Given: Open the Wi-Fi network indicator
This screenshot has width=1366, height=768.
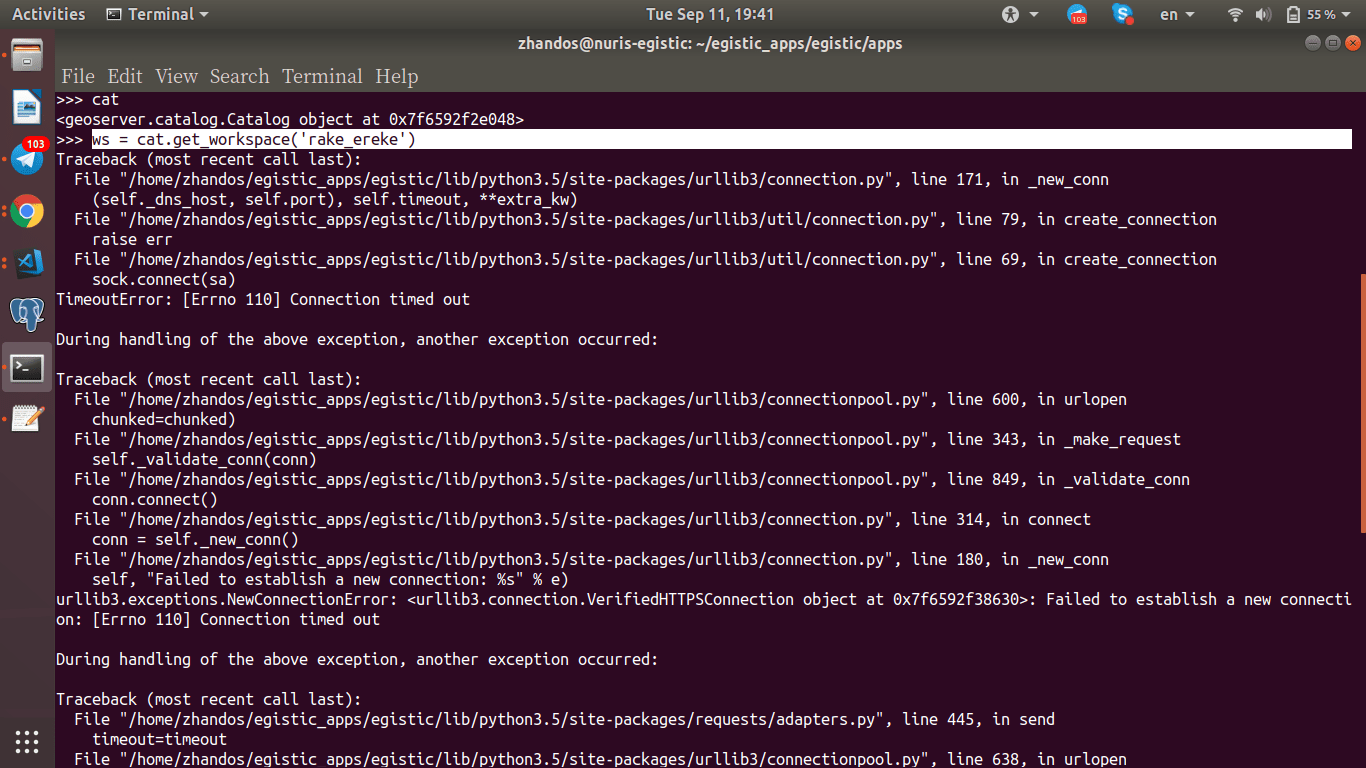Looking at the screenshot, I should pyautogui.click(x=1235, y=14).
